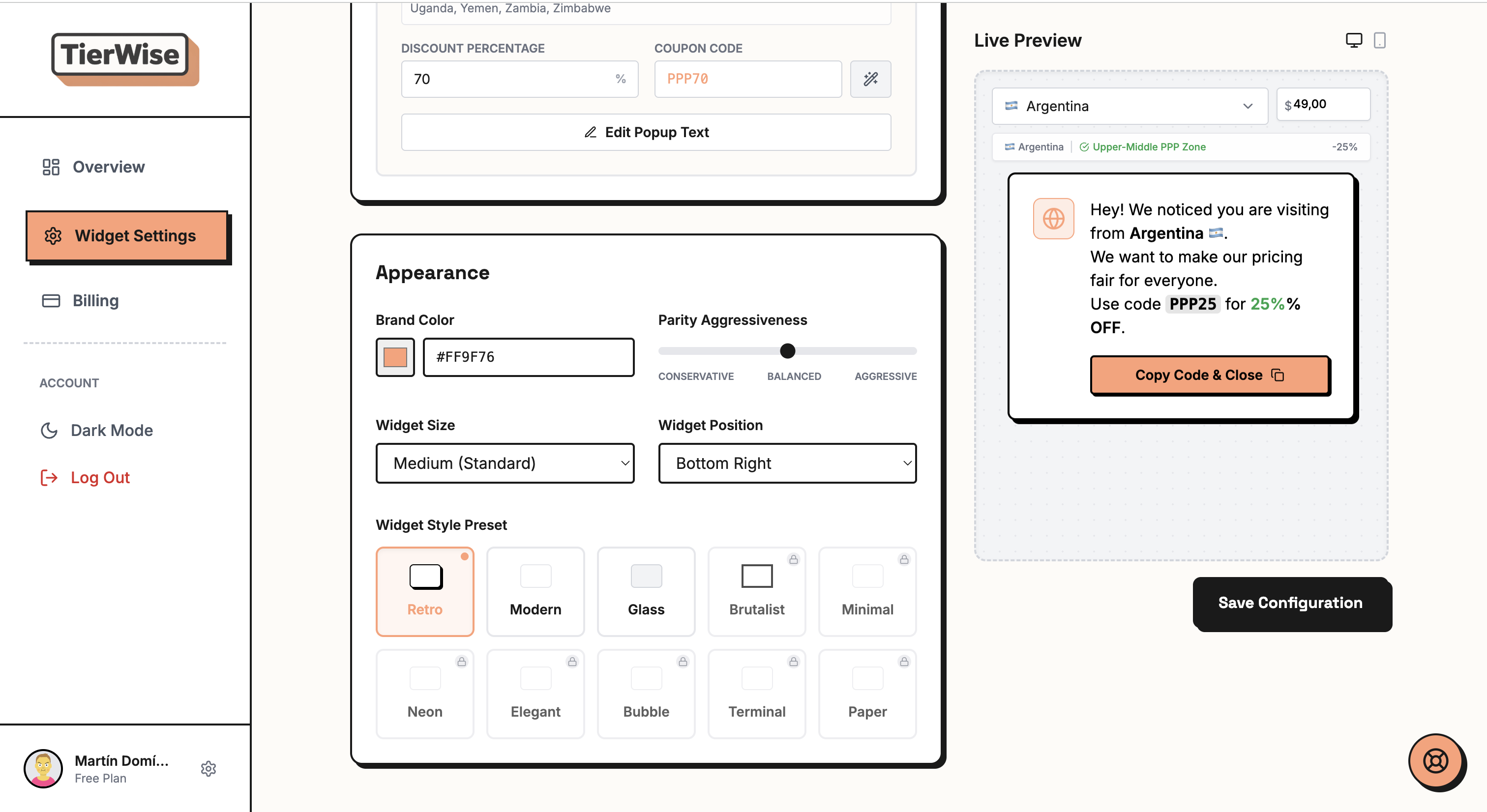Click the brand color swatch
The image size is (1487, 812).
pos(395,357)
